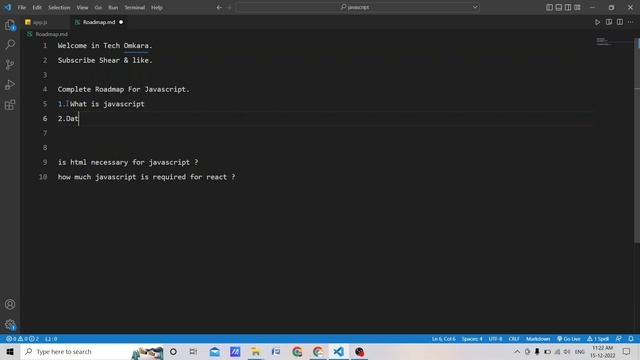
Task: Open Task View on the taskbar
Action: [193, 351]
